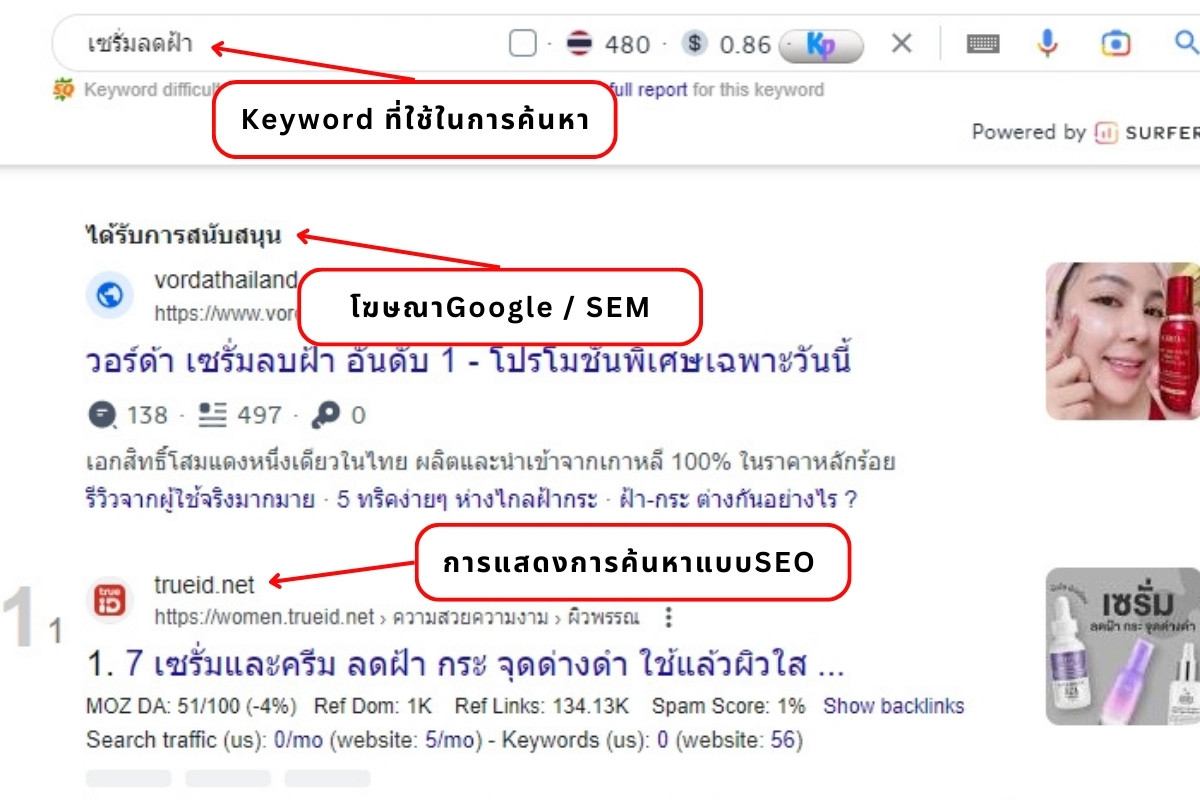The image size is (1200, 800).
Task: Click the dollar CPC icon
Action: [x=695, y=44]
